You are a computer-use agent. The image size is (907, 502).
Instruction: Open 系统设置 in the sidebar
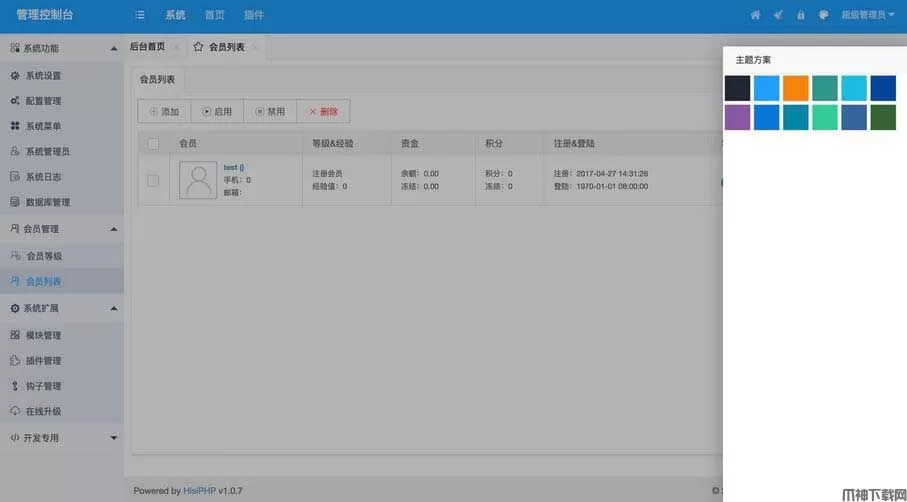click(x=43, y=76)
